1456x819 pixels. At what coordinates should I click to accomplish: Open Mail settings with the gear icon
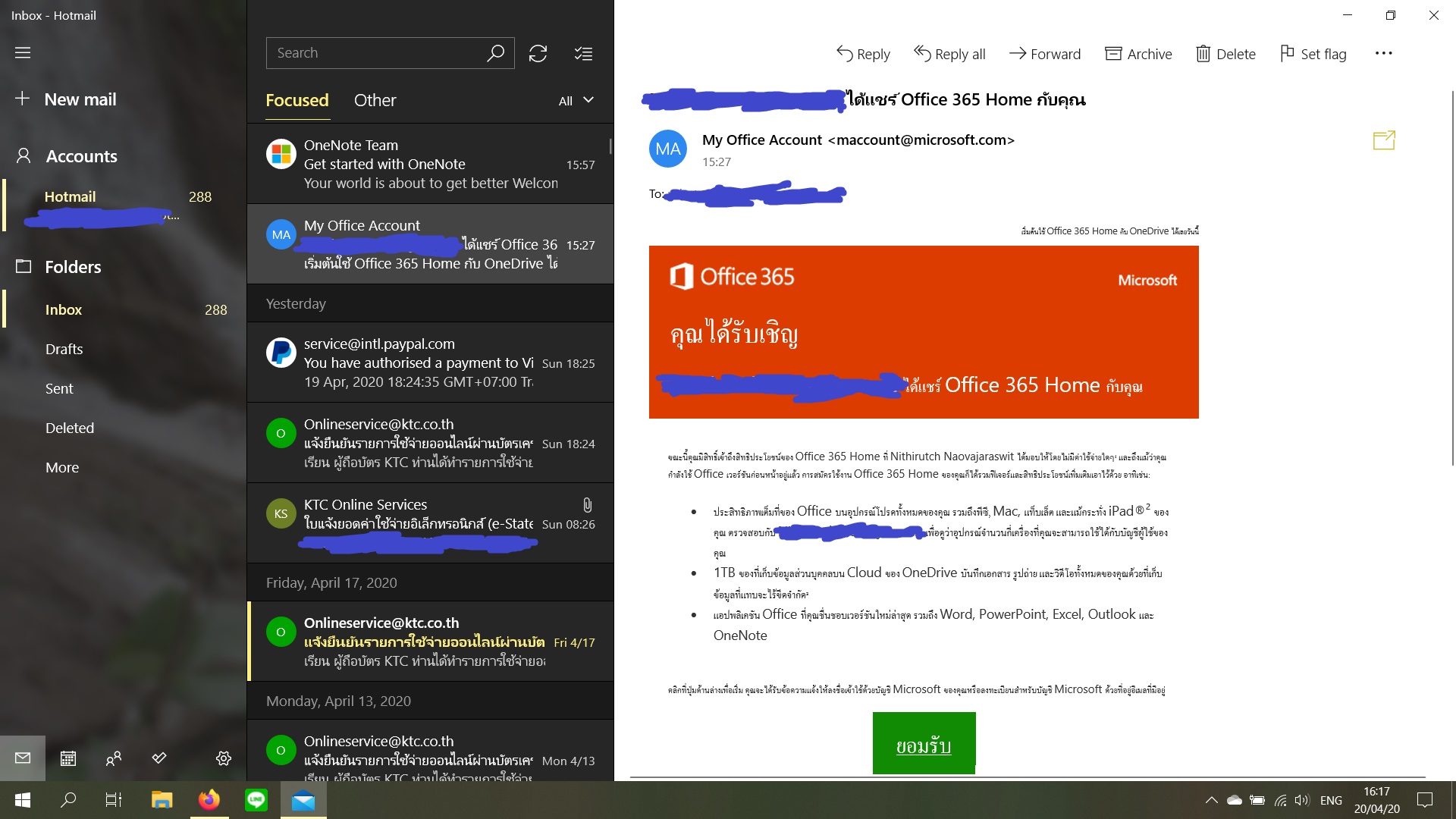(223, 758)
